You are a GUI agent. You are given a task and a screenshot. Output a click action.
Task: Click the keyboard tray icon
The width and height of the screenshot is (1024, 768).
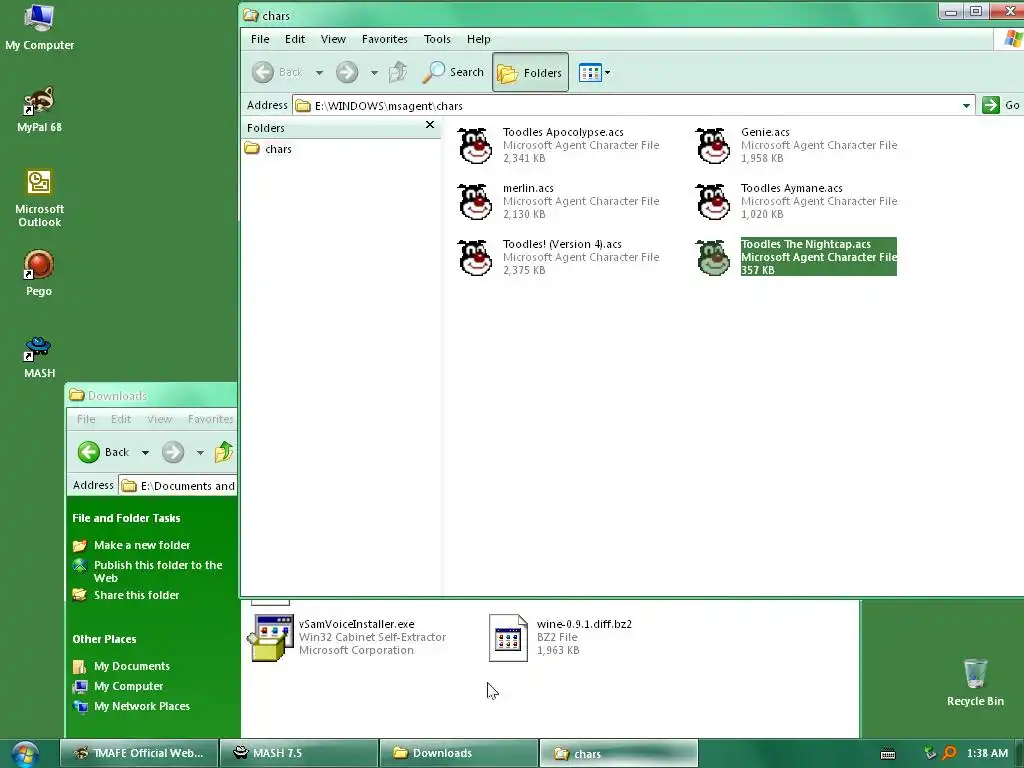pos(888,754)
